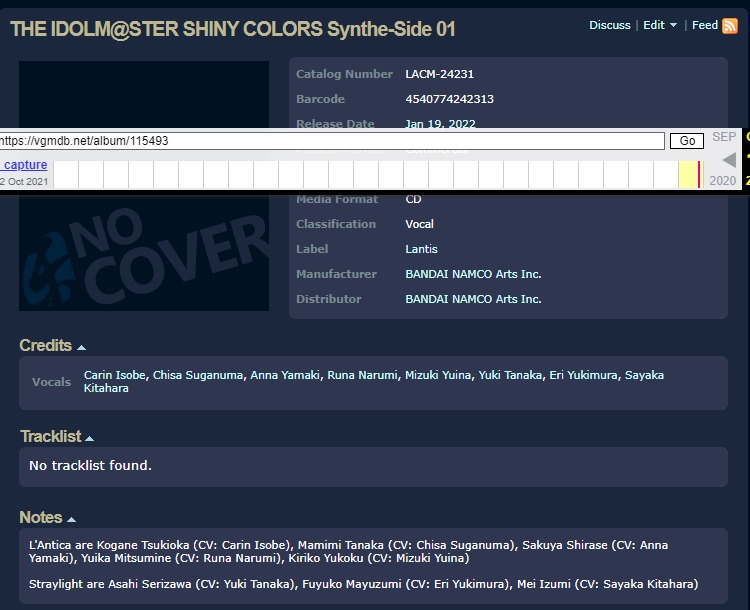750x610 pixels.
Task: Click the Wayback previous month arrow
Action: pyautogui.click(x=729, y=160)
